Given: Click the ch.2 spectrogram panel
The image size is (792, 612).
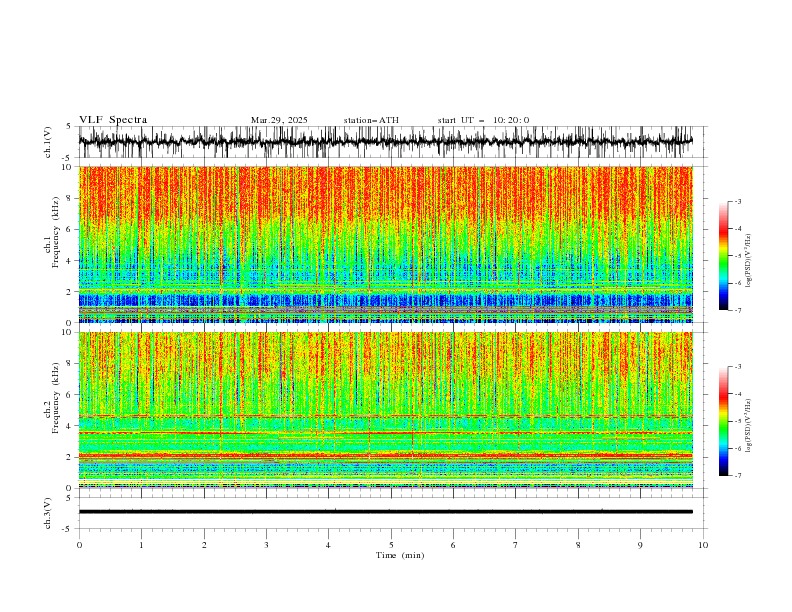Looking at the screenshot, I should (x=386, y=410).
